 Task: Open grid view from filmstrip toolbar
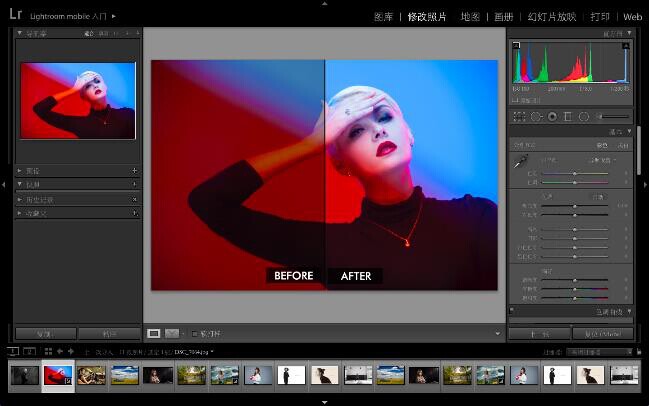click(48, 352)
